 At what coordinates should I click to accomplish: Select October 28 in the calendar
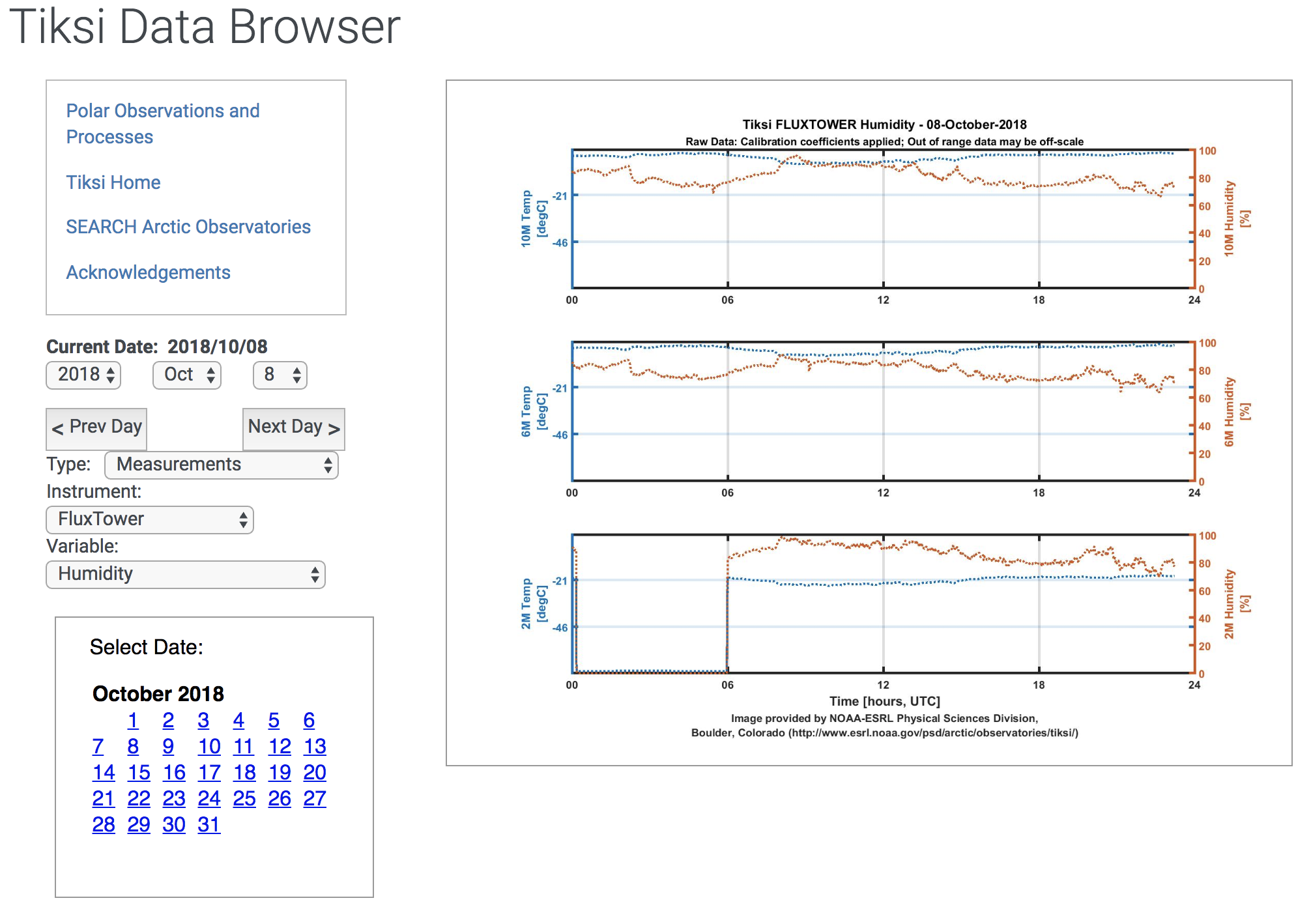(104, 825)
